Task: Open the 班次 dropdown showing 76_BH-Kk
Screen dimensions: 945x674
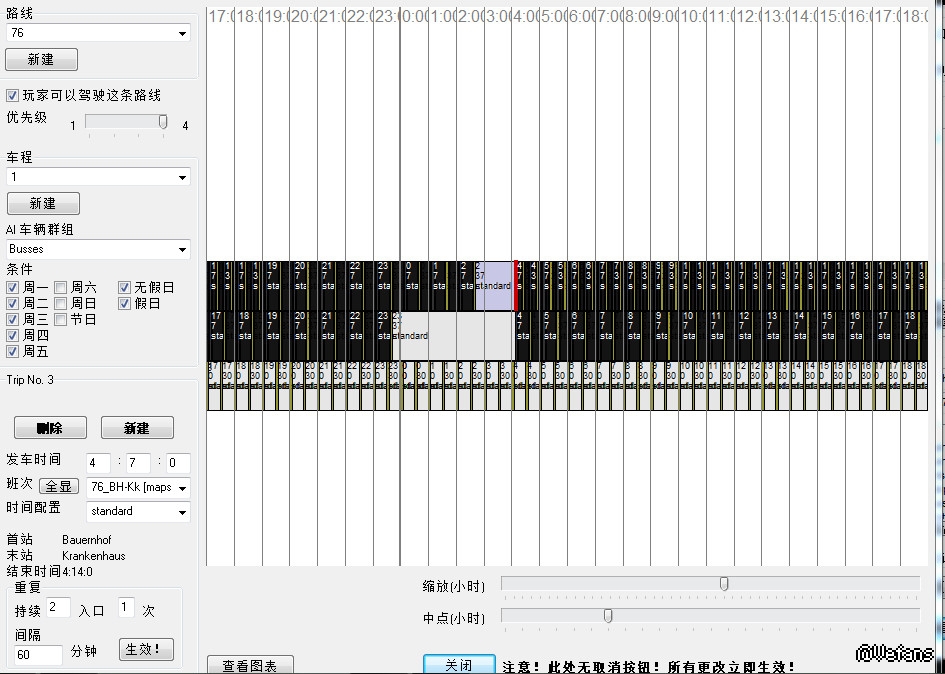Action: (138, 487)
